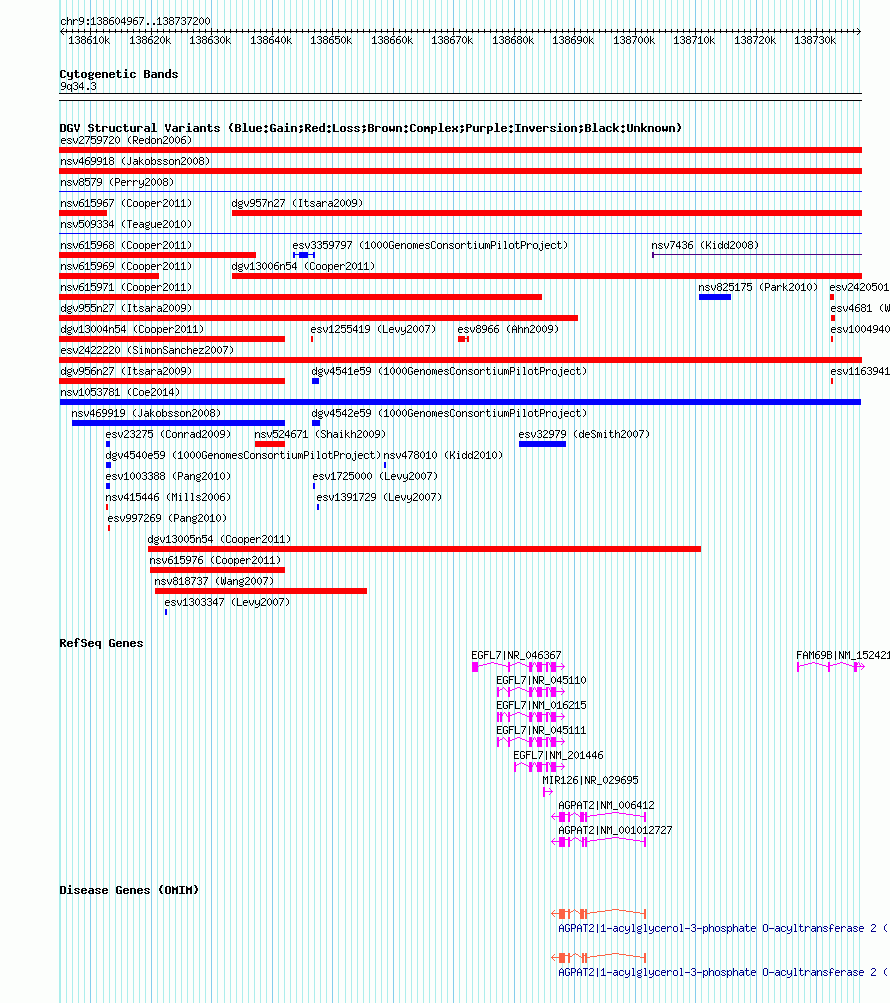Viewport: 890px width, 1003px height.
Task: Click the EGFL7|NR_046367 transcript glyph
Action: [x=518, y=667]
